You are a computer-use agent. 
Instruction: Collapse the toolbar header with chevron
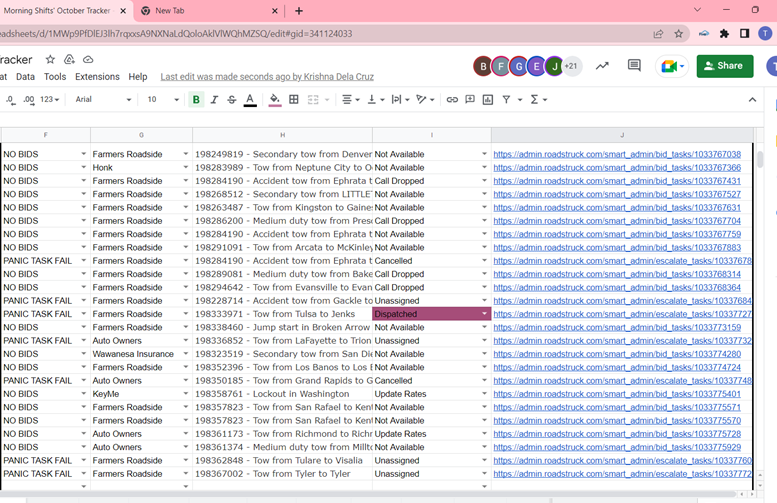[x=752, y=100]
